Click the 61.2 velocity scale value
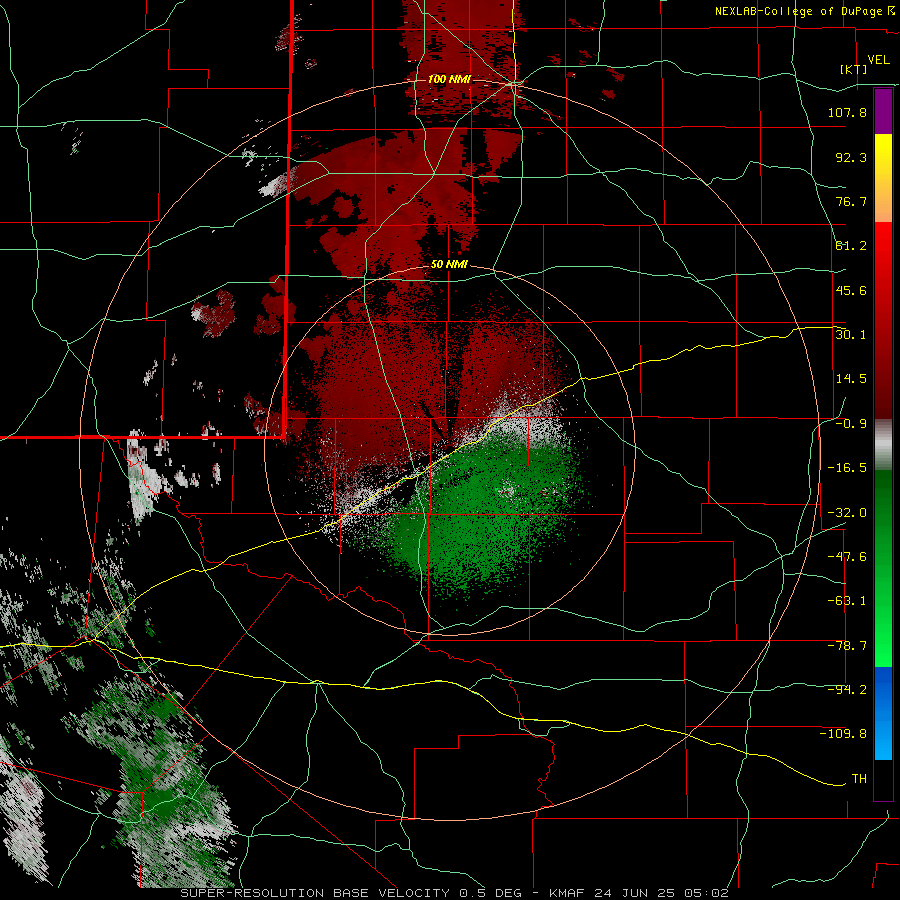 pos(851,246)
